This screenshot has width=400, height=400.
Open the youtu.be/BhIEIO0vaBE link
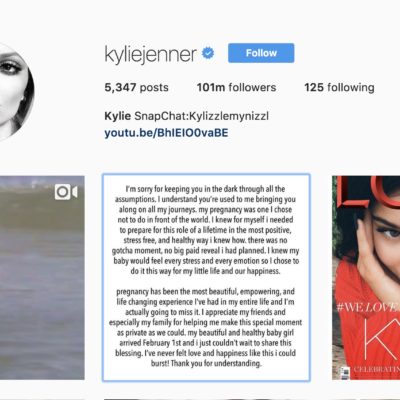(166, 133)
